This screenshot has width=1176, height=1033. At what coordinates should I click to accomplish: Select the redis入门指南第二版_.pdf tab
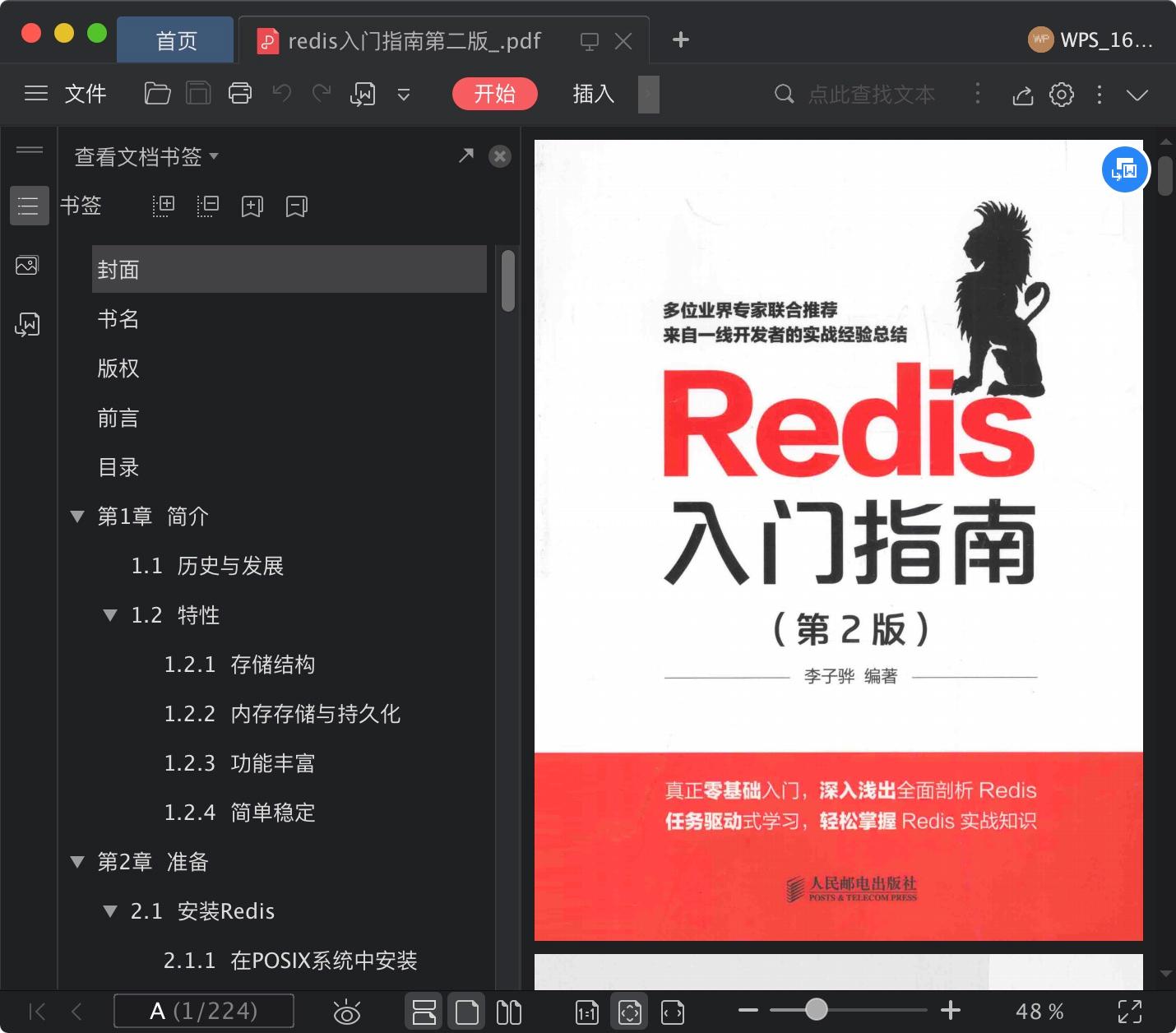point(414,41)
